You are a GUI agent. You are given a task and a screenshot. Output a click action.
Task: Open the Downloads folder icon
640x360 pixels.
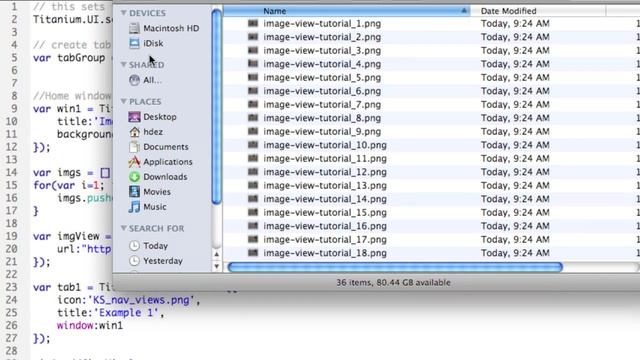134,177
